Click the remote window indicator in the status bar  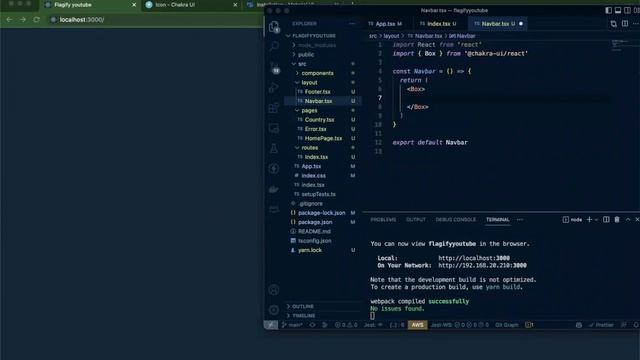pos(271,325)
